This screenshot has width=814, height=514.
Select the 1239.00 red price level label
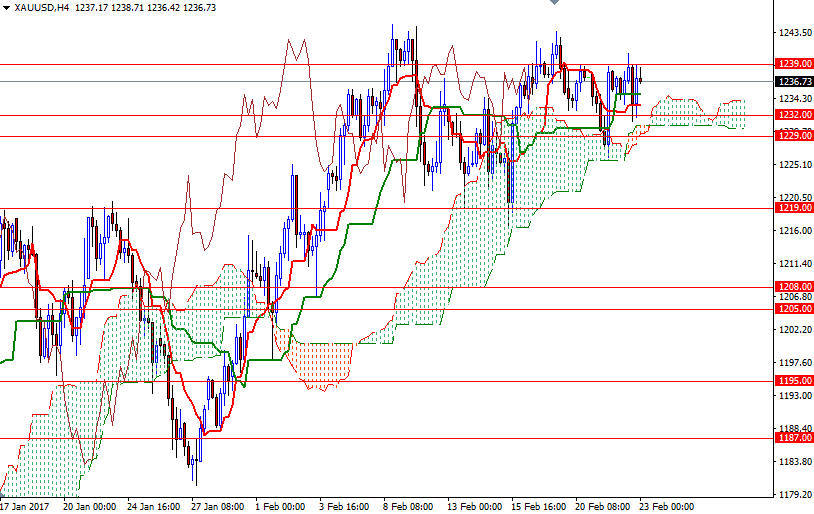(793, 65)
